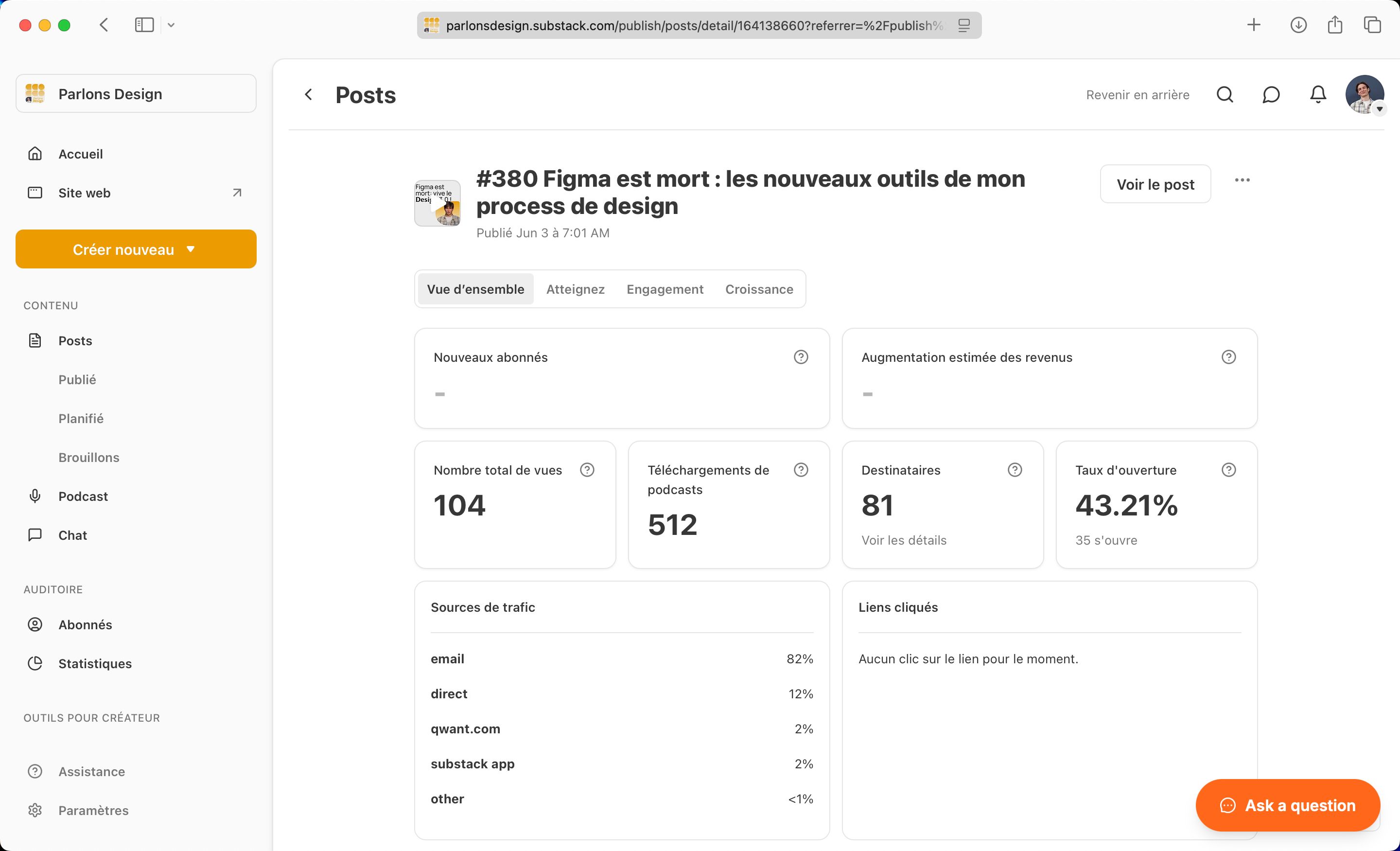Click the other traffic source row
The width and height of the screenshot is (1400, 851).
(x=622, y=798)
